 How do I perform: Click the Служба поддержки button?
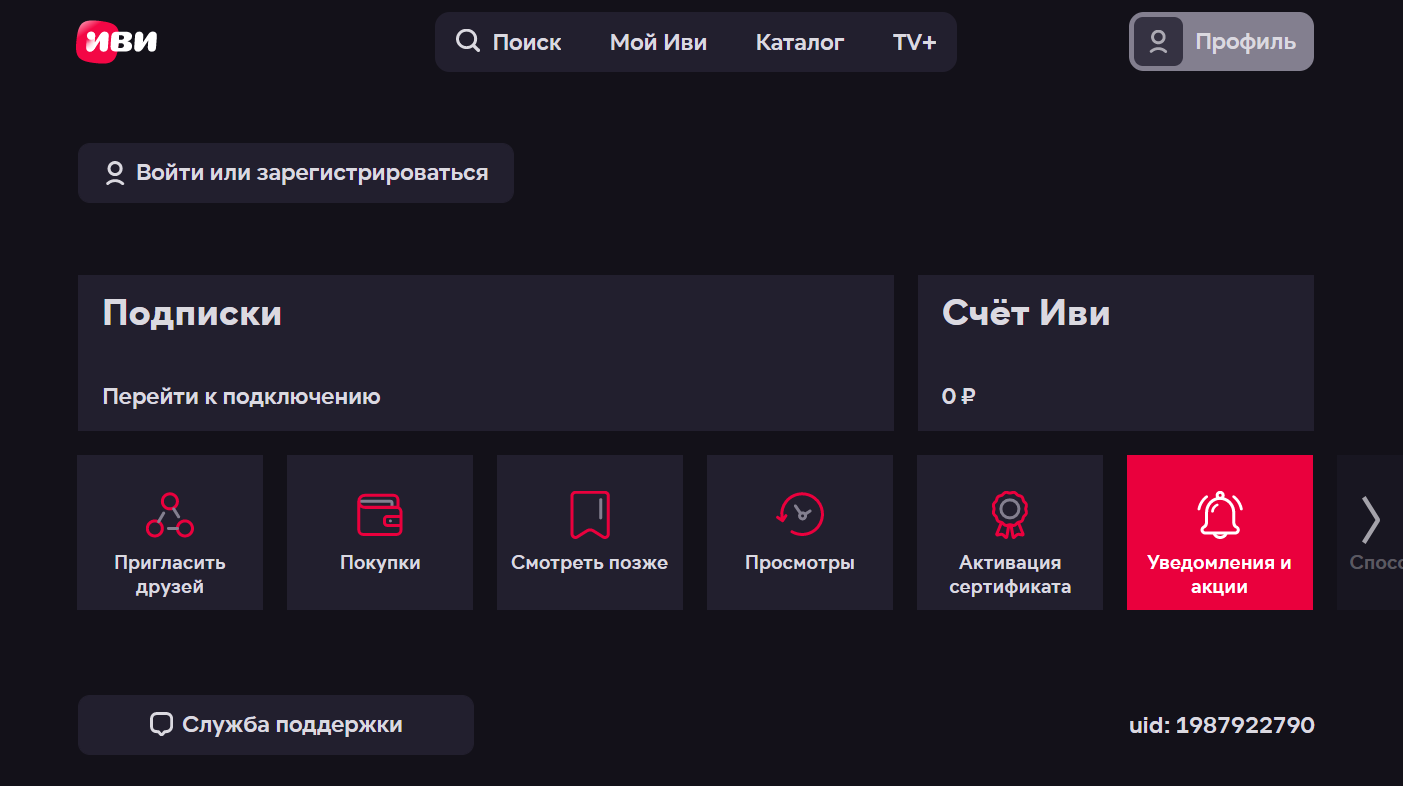(x=276, y=725)
